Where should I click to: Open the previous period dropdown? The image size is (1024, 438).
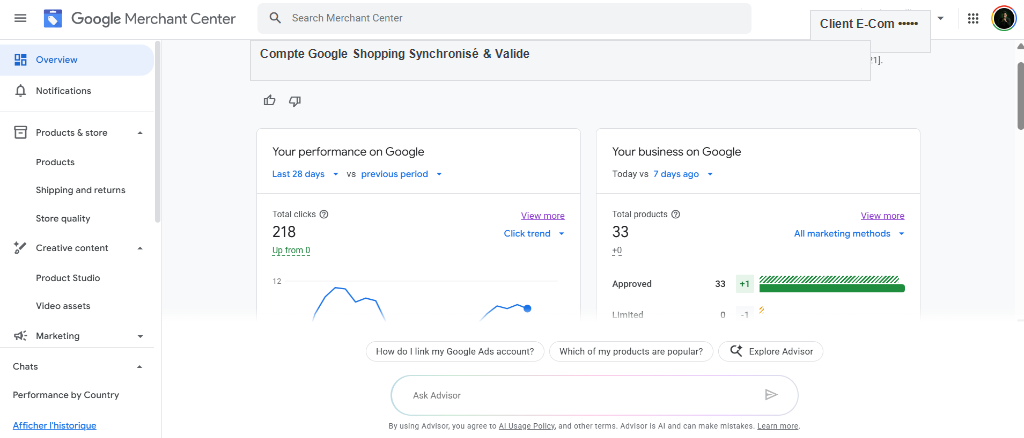pos(402,174)
